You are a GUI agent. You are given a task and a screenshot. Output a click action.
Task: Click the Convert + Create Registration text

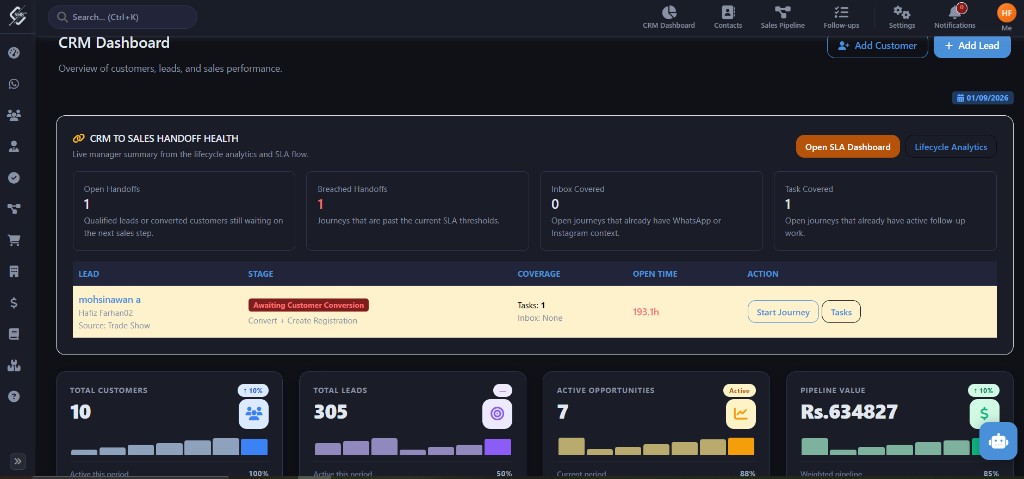tap(302, 321)
